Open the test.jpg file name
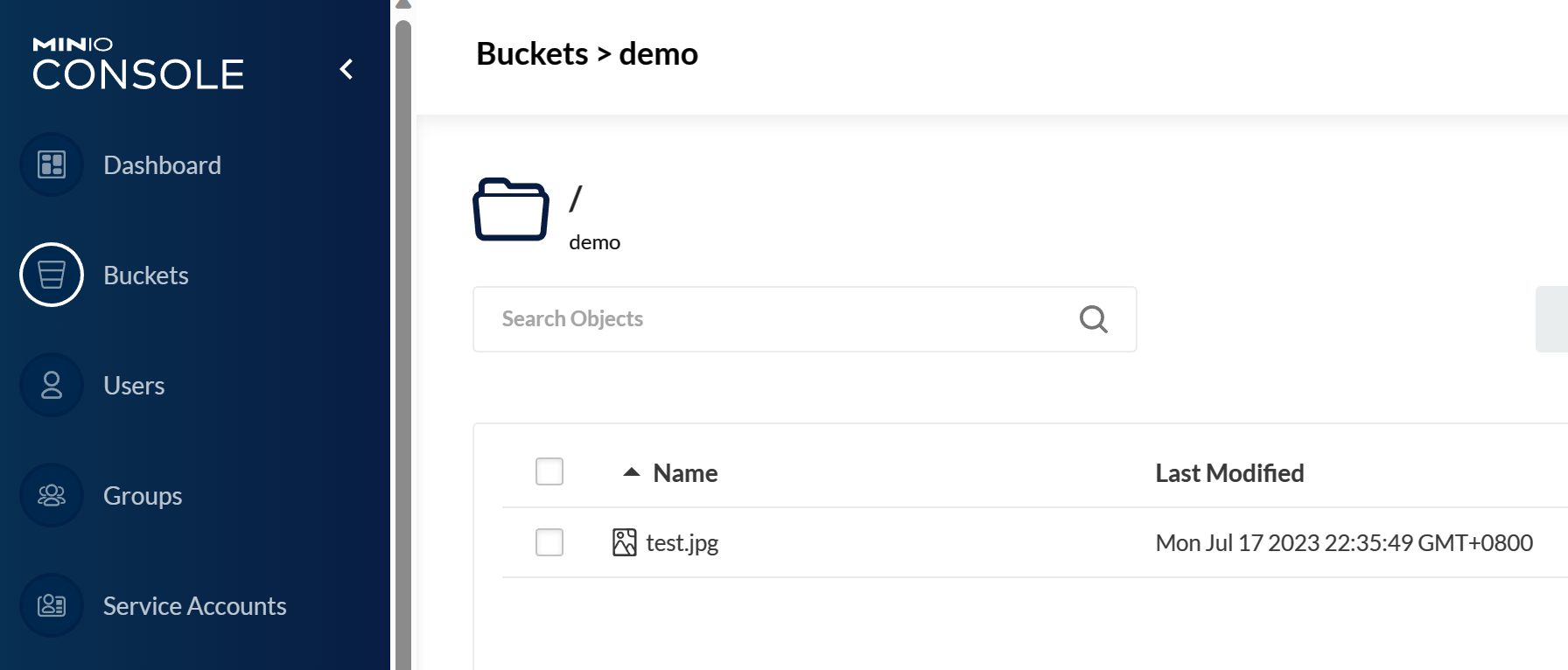 [682, 543]
